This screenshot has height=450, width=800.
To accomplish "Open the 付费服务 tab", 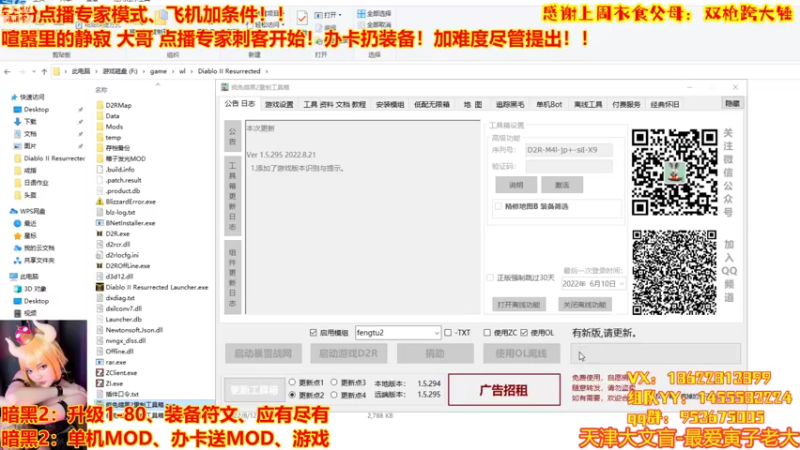I will coord(626,105).
